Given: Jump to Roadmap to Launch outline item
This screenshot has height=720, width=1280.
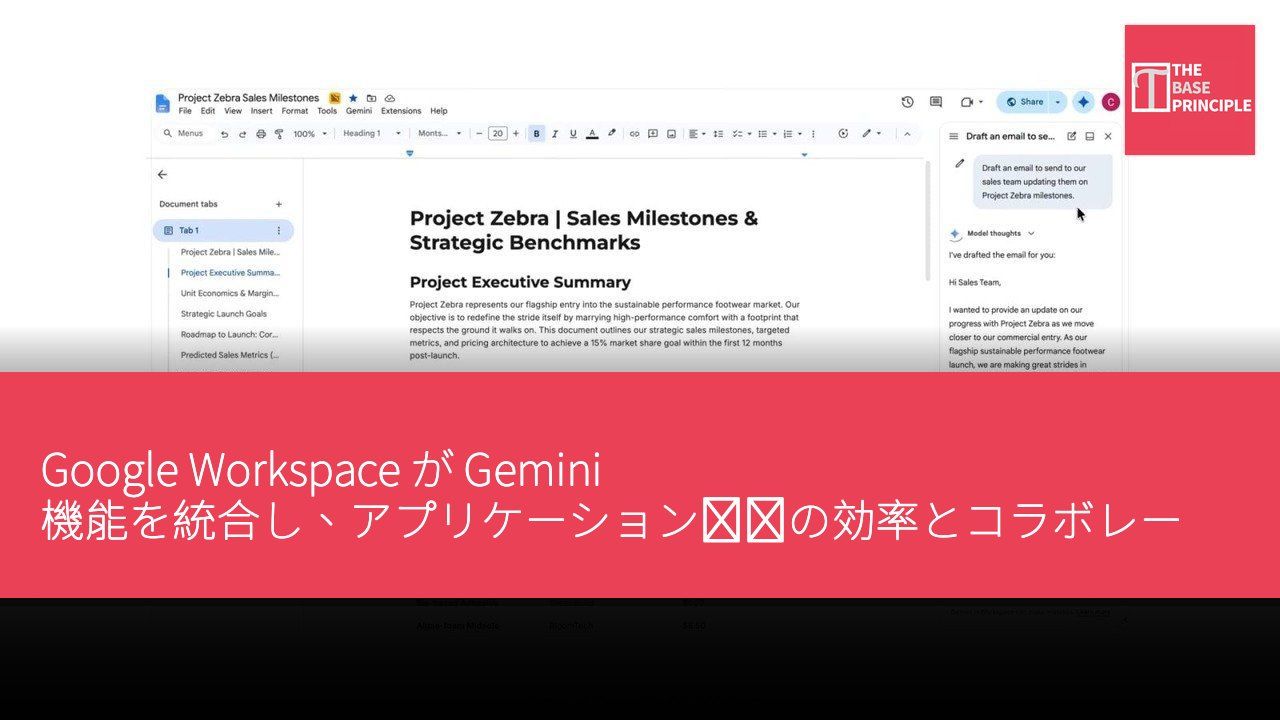Looking at the screenshot, I should 230,335.
